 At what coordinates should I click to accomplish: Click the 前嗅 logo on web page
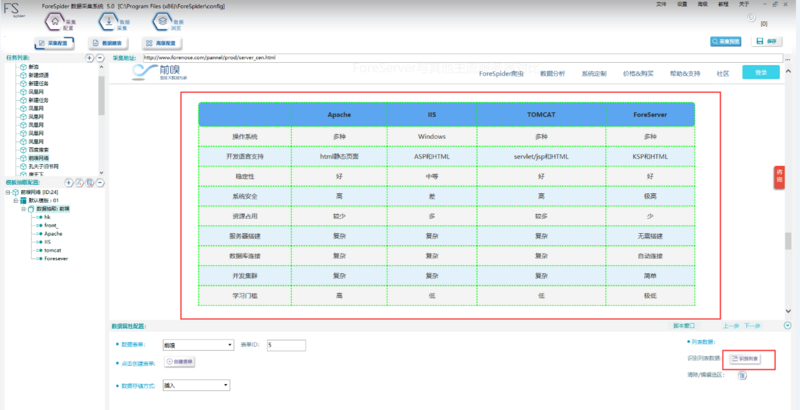coord(160,72)
